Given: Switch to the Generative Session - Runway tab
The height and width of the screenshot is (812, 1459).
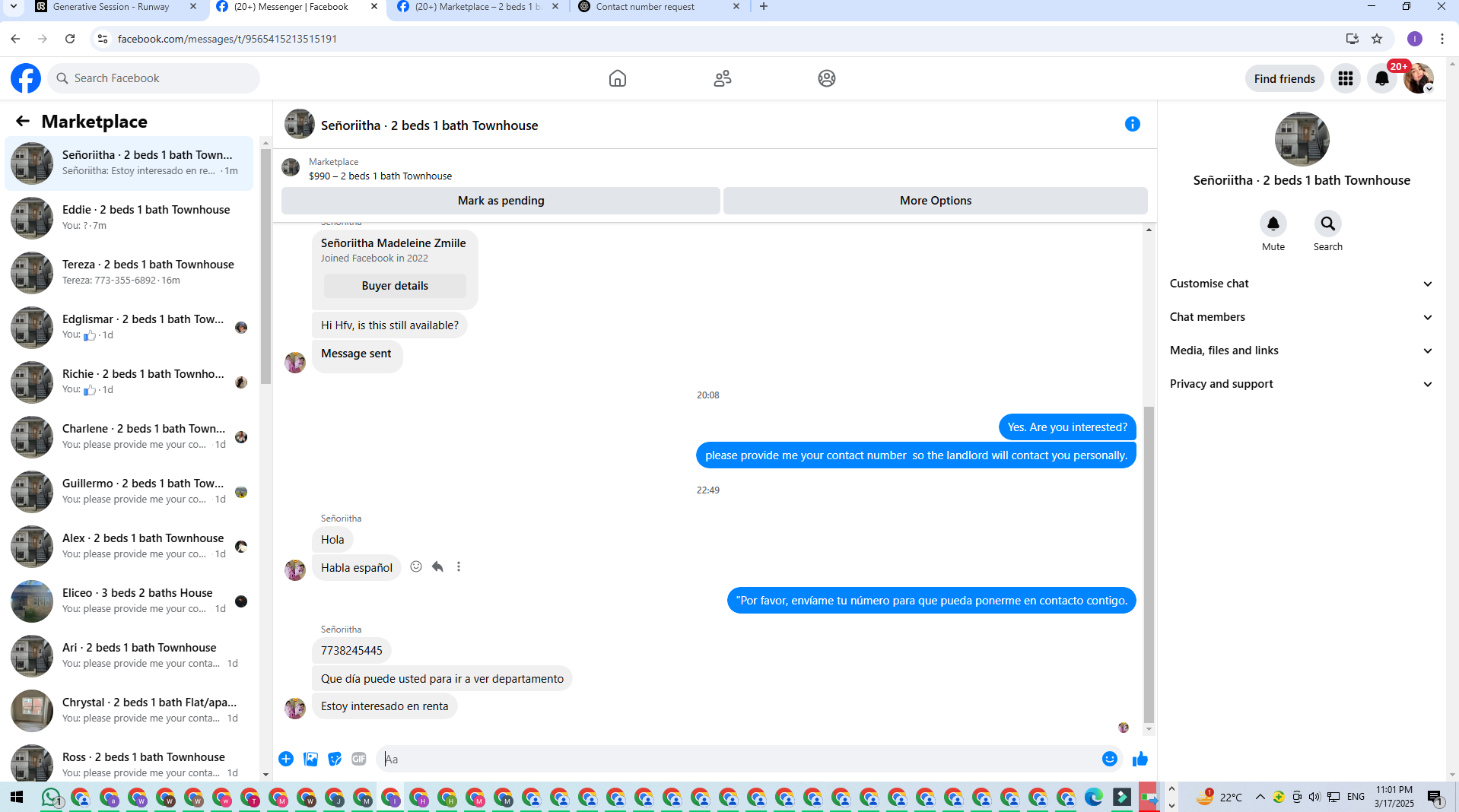Looking at the screenshot, I should click(x=116, y=7).
